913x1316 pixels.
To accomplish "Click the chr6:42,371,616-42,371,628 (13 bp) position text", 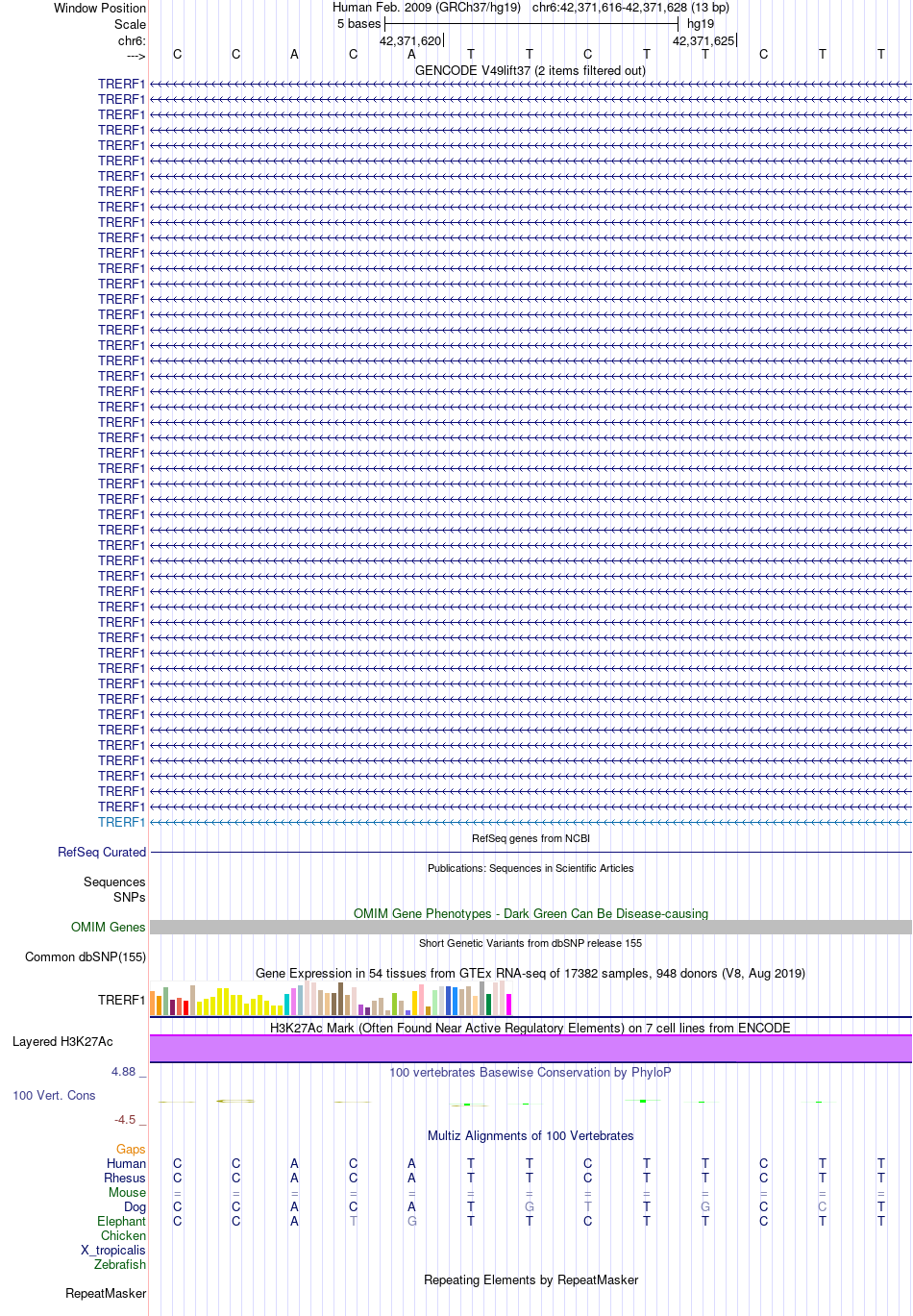I will [630, 8].
